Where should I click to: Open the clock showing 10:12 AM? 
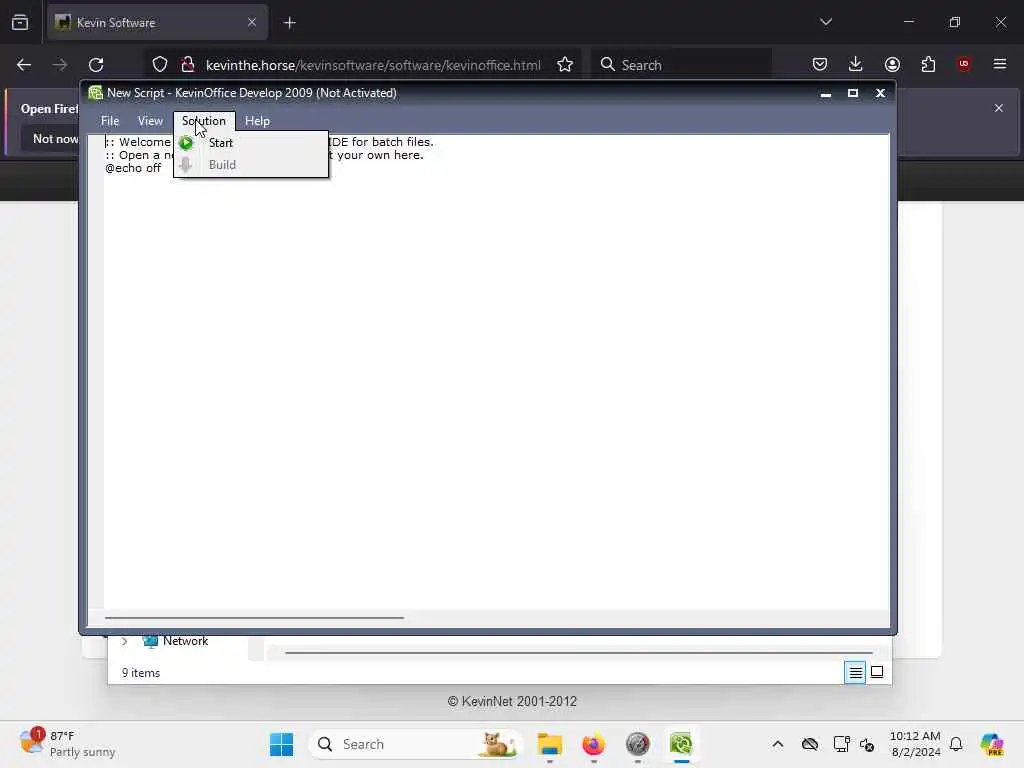(x=915, y=744)
